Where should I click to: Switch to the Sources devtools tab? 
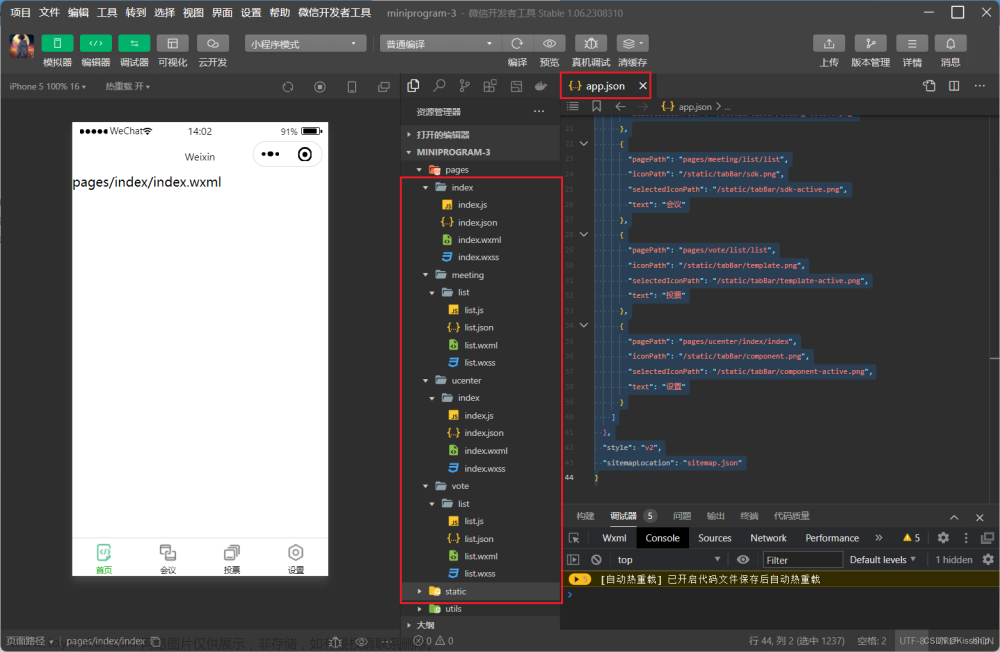click(714, 538)
